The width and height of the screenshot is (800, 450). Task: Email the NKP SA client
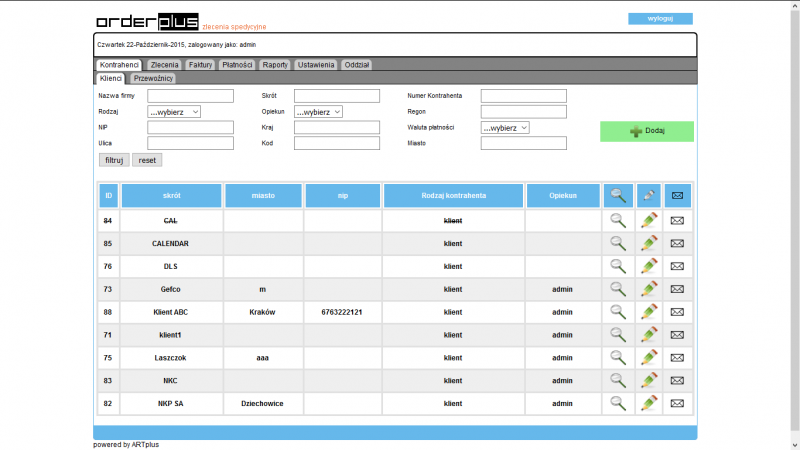(x=677, y=404)
